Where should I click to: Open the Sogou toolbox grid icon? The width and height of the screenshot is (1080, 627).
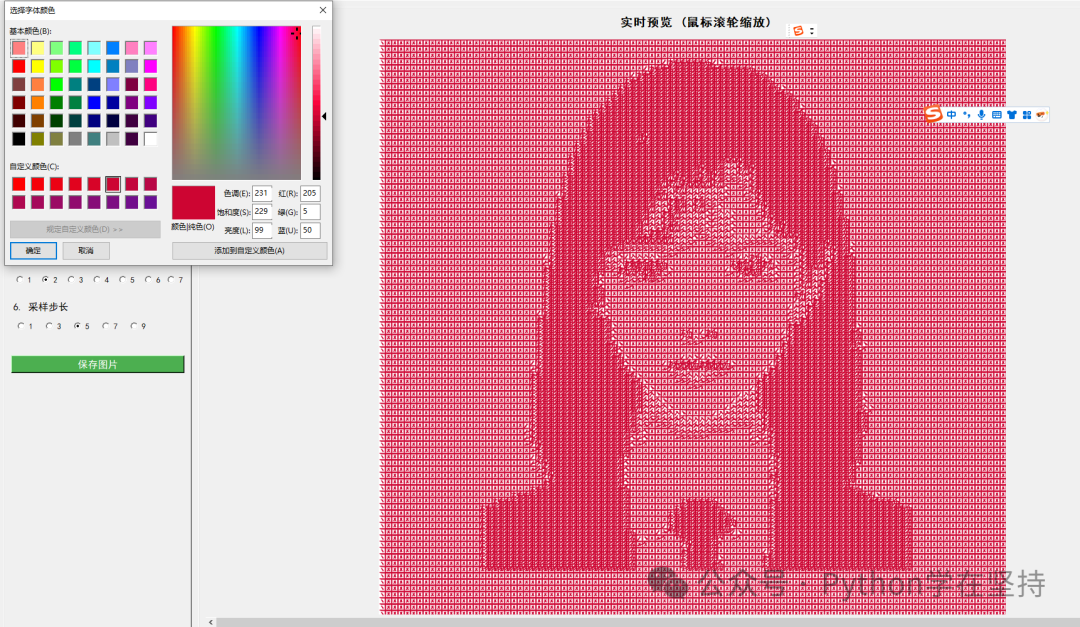(x=1027, y=114)
